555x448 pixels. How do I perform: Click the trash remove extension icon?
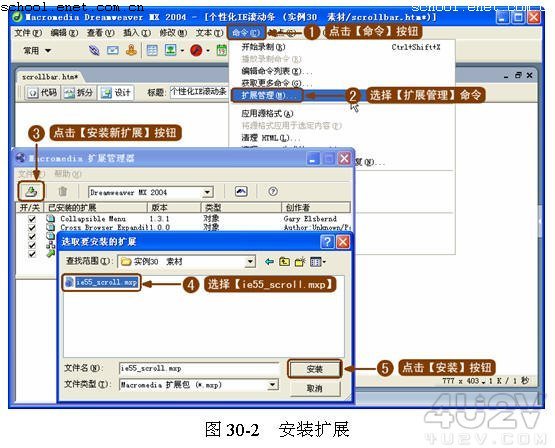pos(62,191)
